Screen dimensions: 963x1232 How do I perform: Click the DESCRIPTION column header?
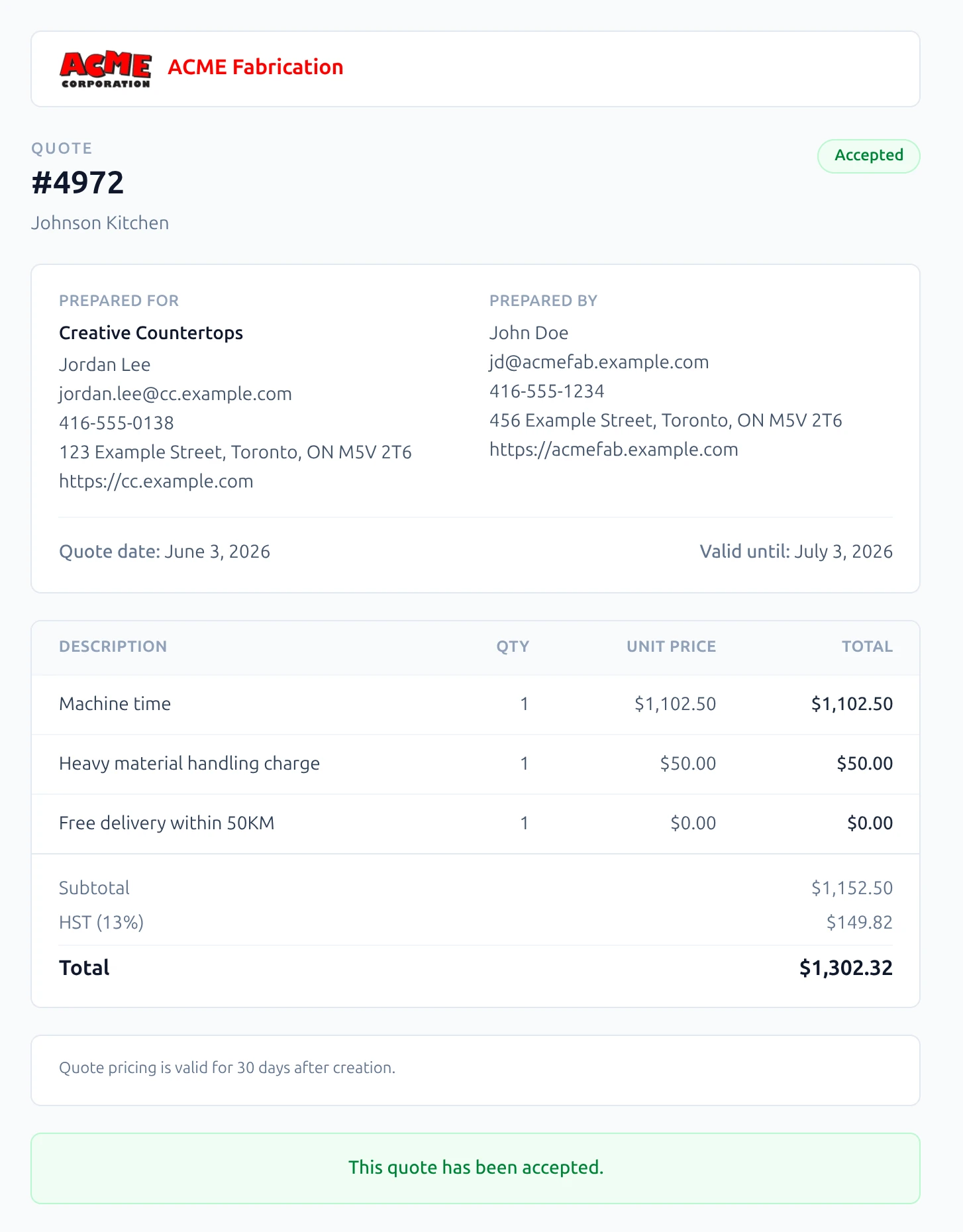[113, 646]
